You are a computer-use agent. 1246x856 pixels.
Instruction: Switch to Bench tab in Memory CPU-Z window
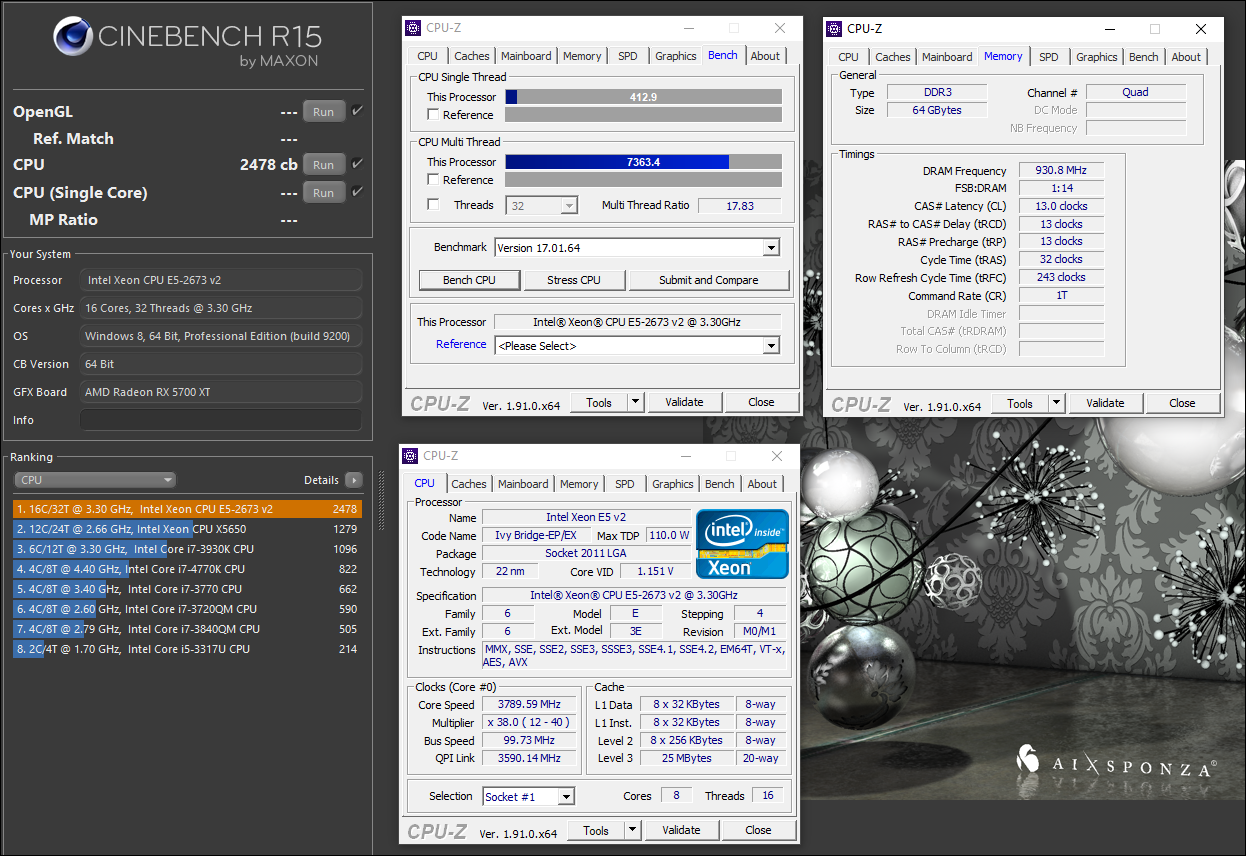pos(1144,57)
